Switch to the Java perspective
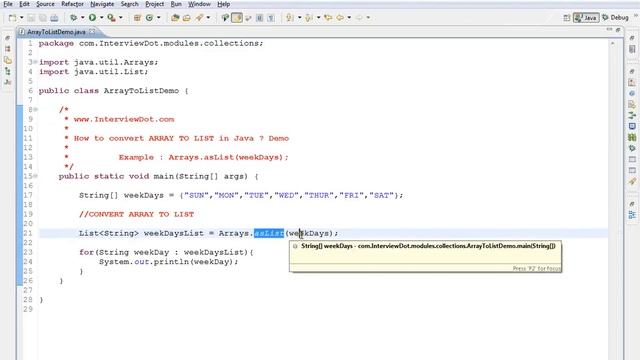Image resolution: width=640 pixels, height=360 pixels. pos(586,18)
